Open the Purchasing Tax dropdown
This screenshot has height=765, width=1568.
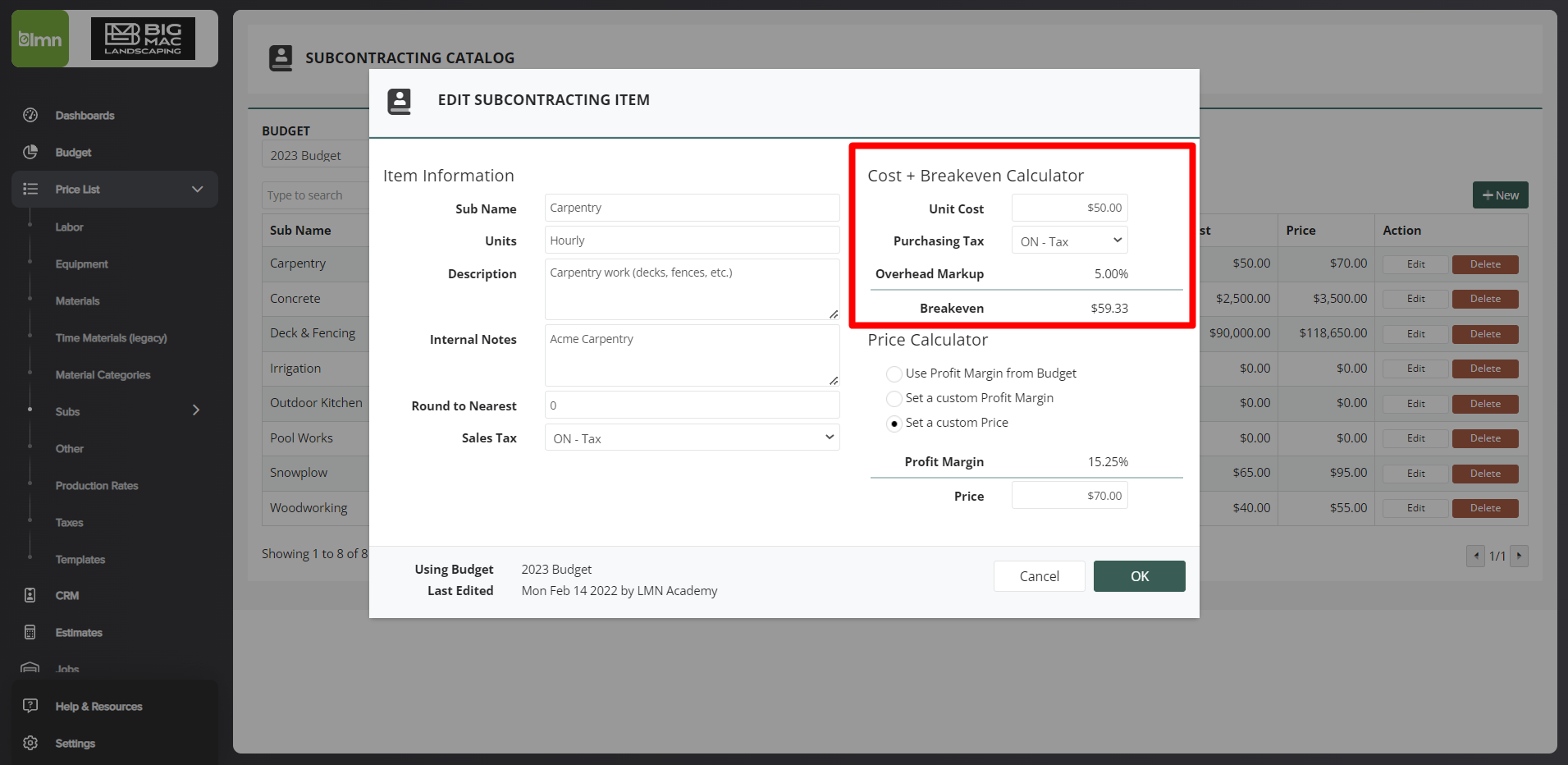(x=1069, y=240)
